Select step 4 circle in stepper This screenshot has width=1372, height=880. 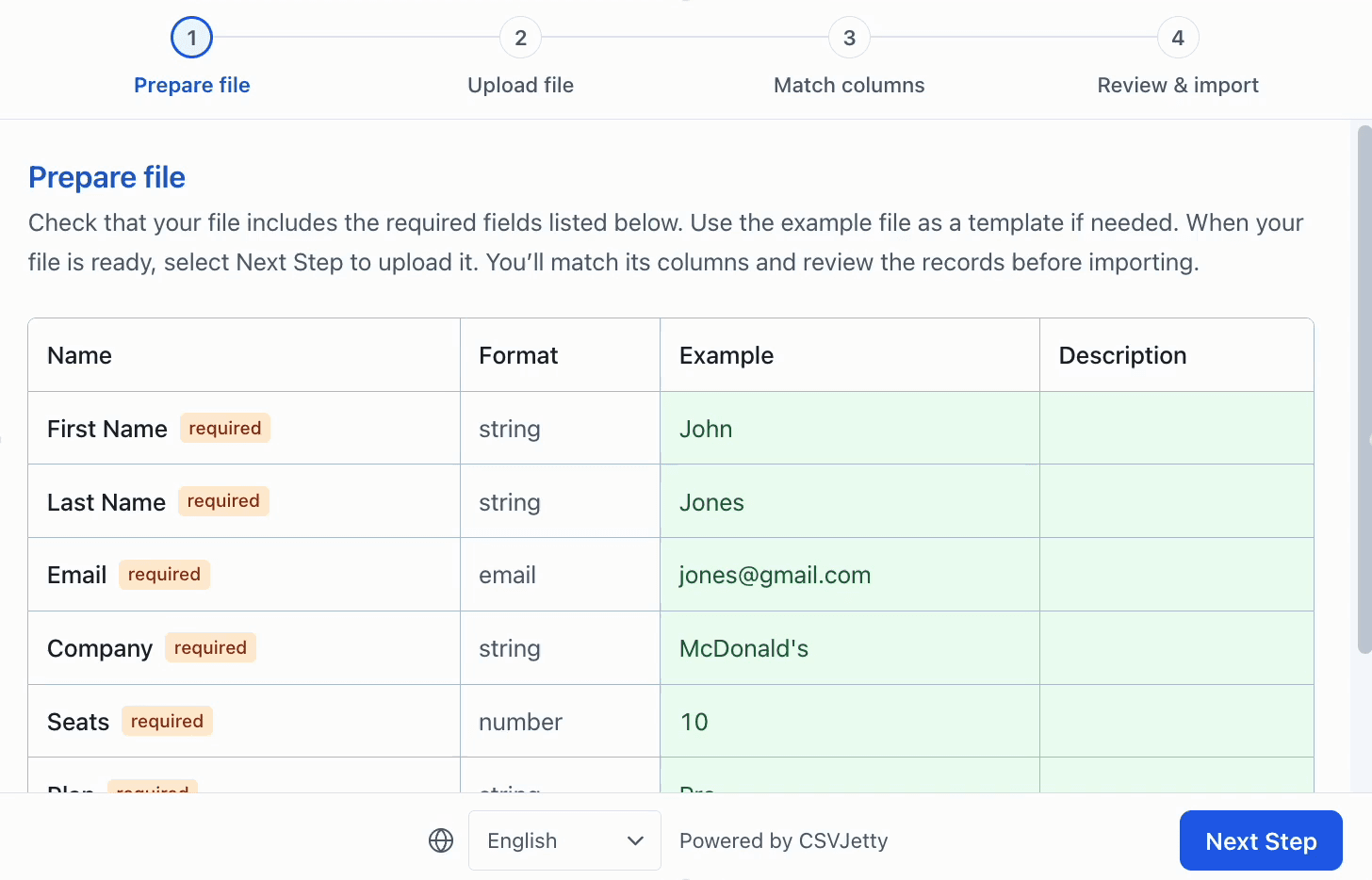[x=1178, y=38]
